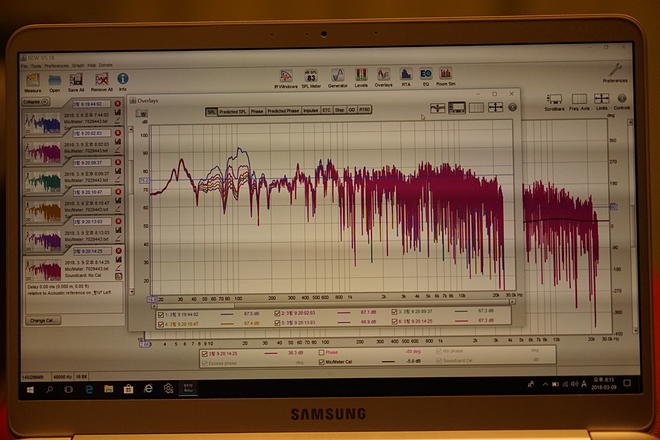
Task: Click down arrow of measurement list scrollbar
Action: 132,291
